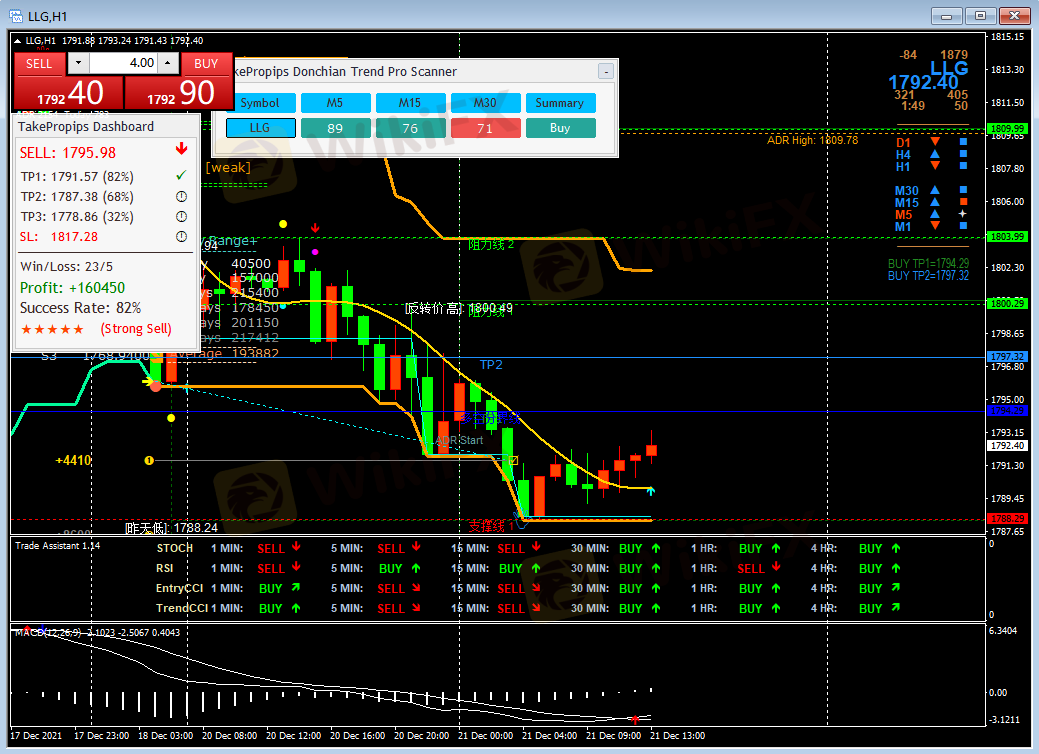Click the clock icon next to SL
Viewport: 1039px width, 754px height.
(181, 237)
